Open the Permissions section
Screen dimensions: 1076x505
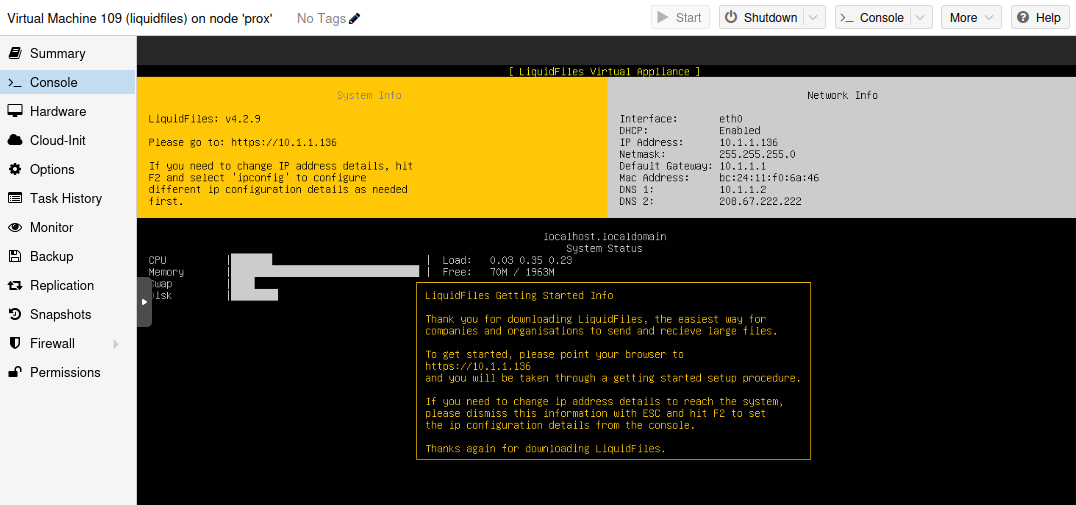click(x=67, y=372)
